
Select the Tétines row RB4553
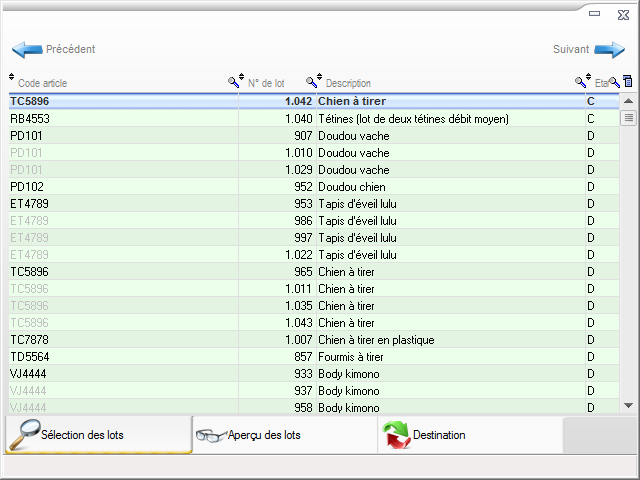[x=300, y=119]
